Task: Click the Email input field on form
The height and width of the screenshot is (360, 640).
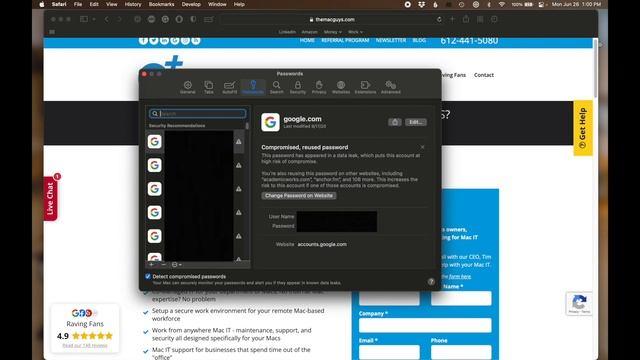Action: coord(389,352)
